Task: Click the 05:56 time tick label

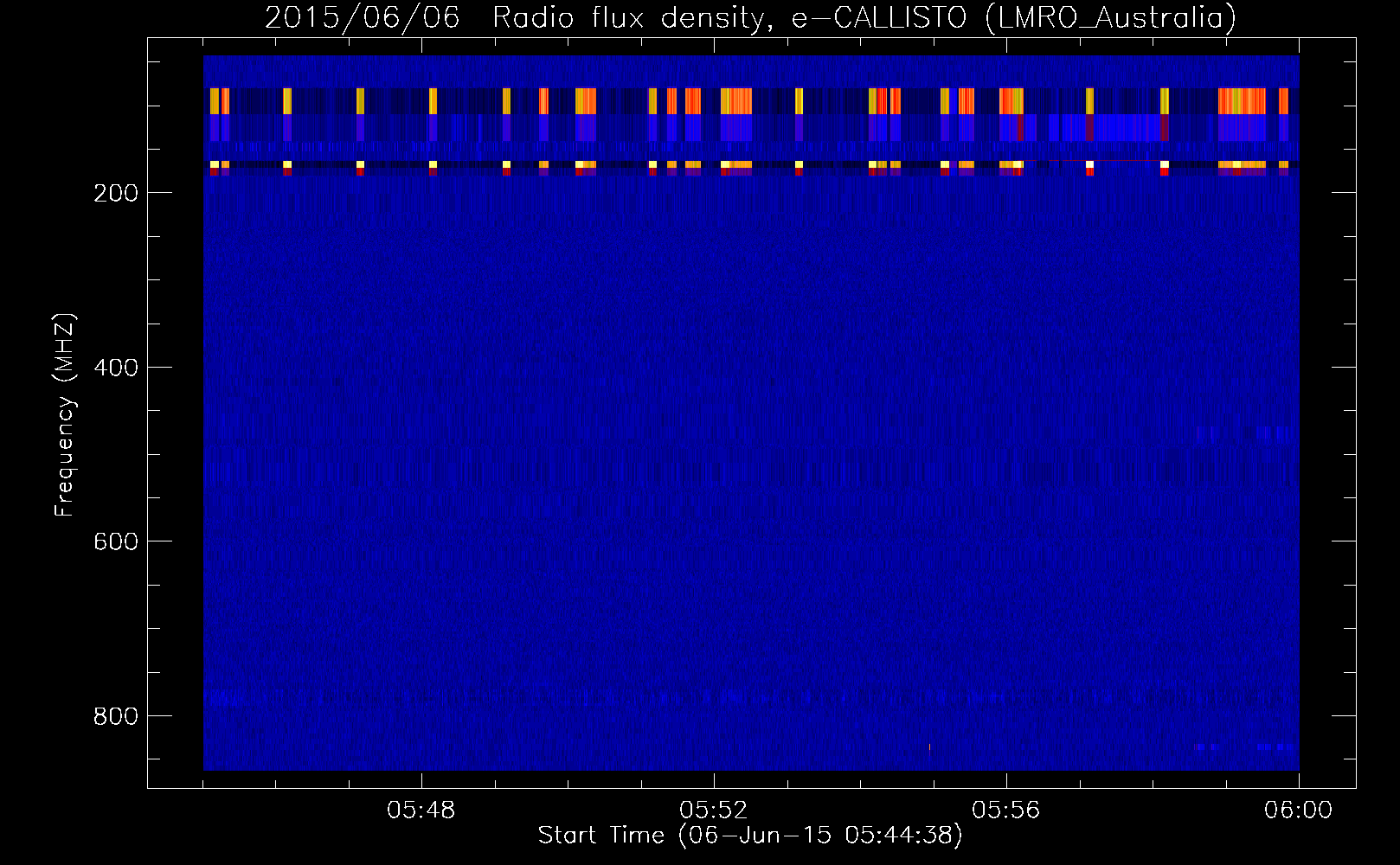Action: click(1006, 811)
